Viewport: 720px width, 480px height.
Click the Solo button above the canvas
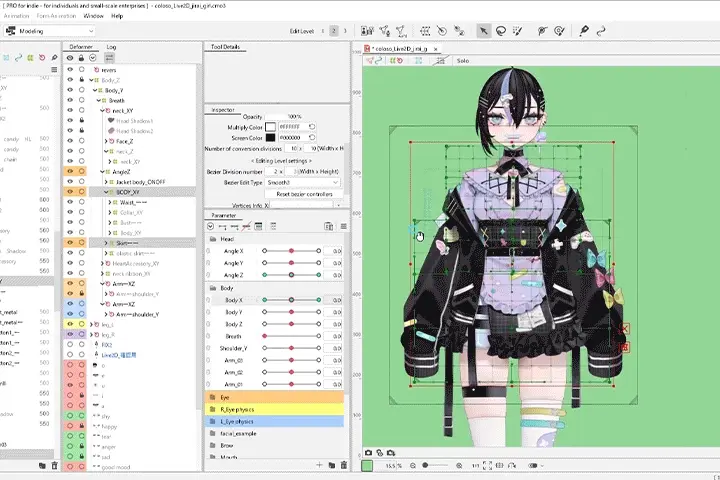click(463, 61)
